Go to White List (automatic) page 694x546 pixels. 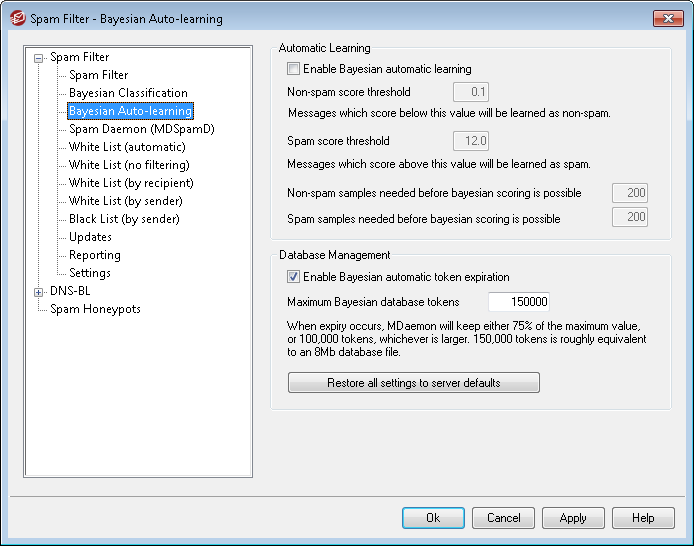[x=127, y=147]
